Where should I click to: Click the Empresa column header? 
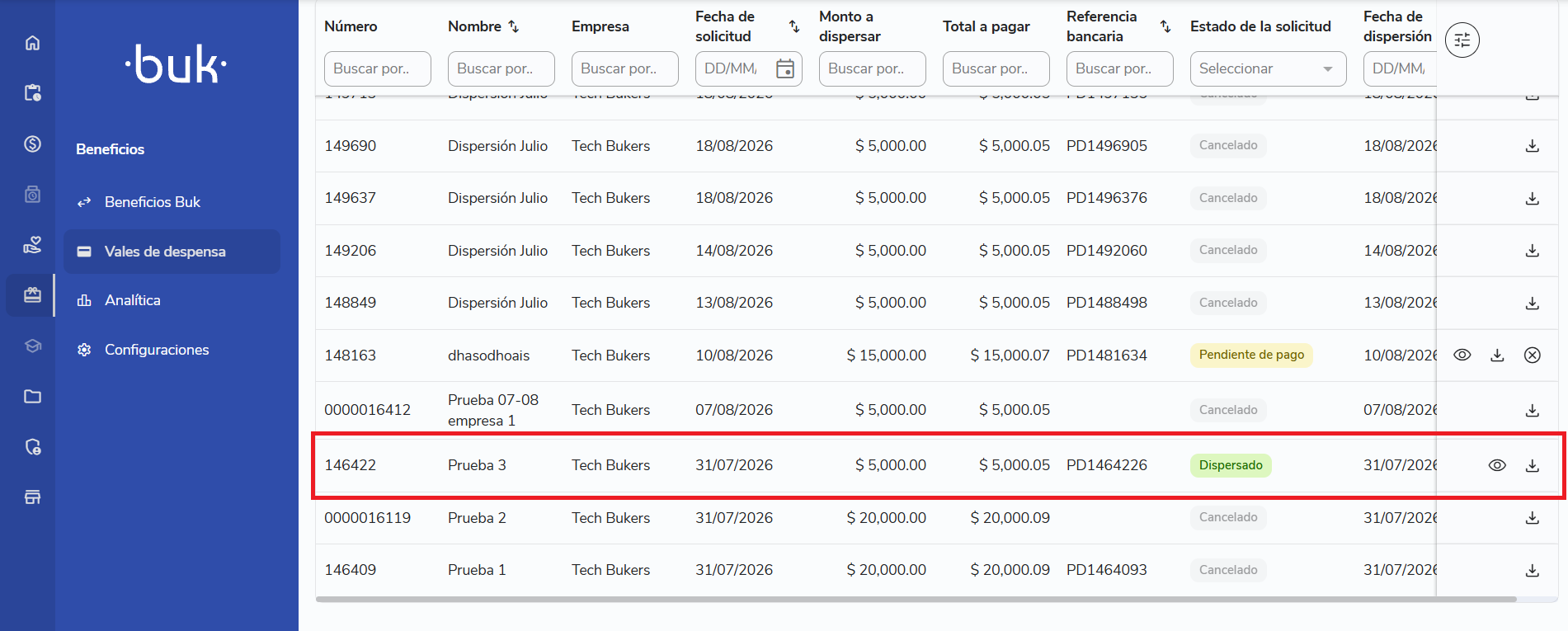(600, 26)
